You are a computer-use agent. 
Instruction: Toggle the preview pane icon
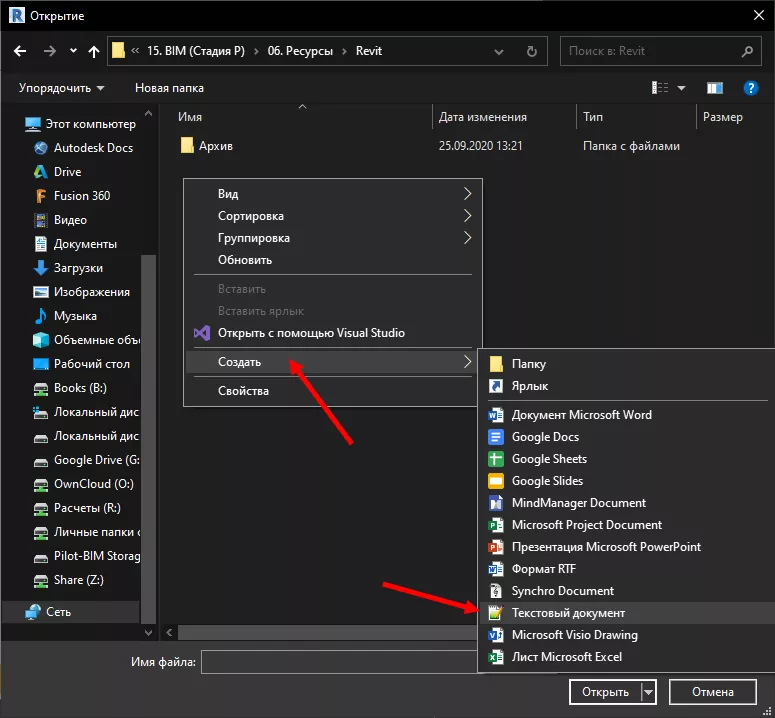click(x=715, y=89)
